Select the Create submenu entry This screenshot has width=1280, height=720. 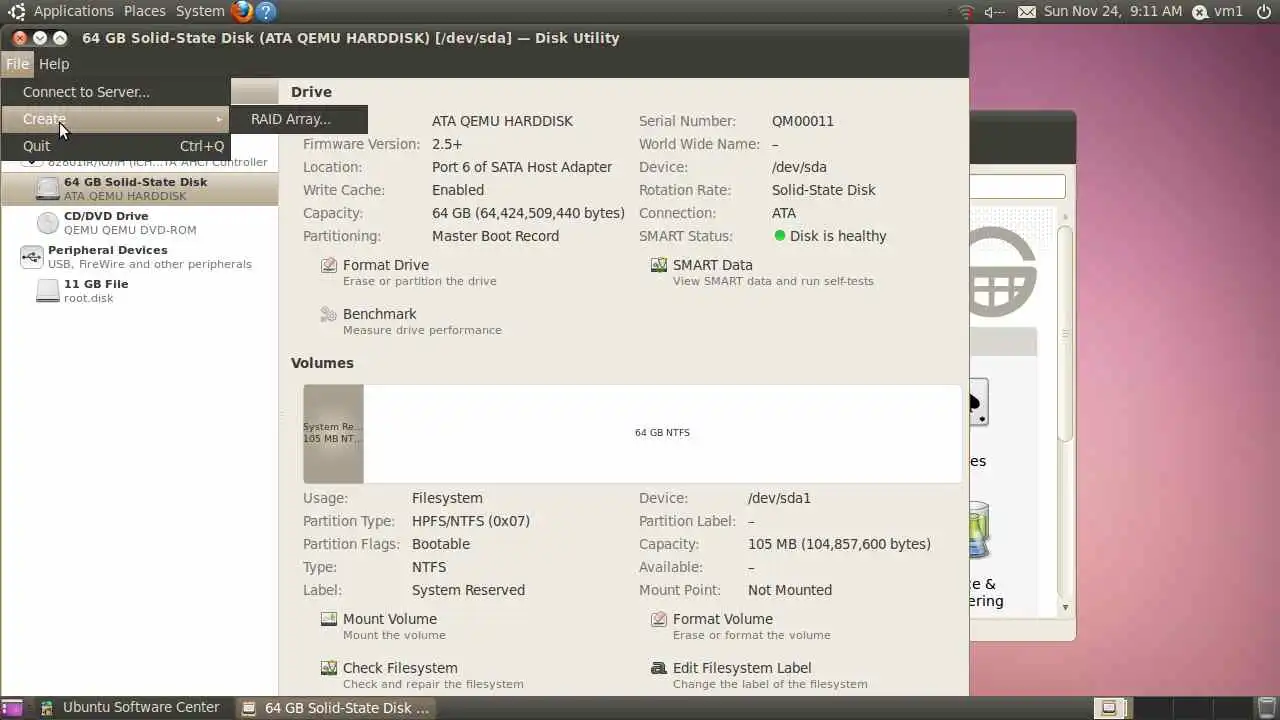(115, 119)
